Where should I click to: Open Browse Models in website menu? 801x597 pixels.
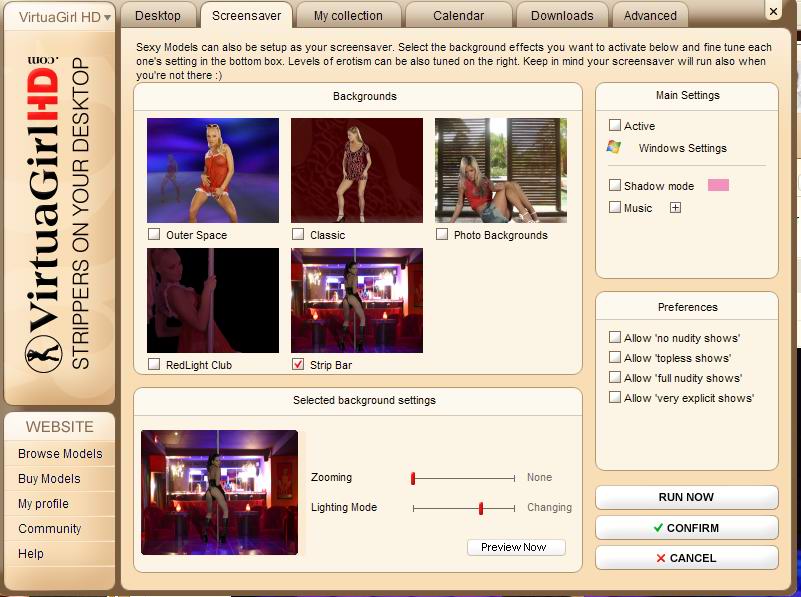coord(60,453)
